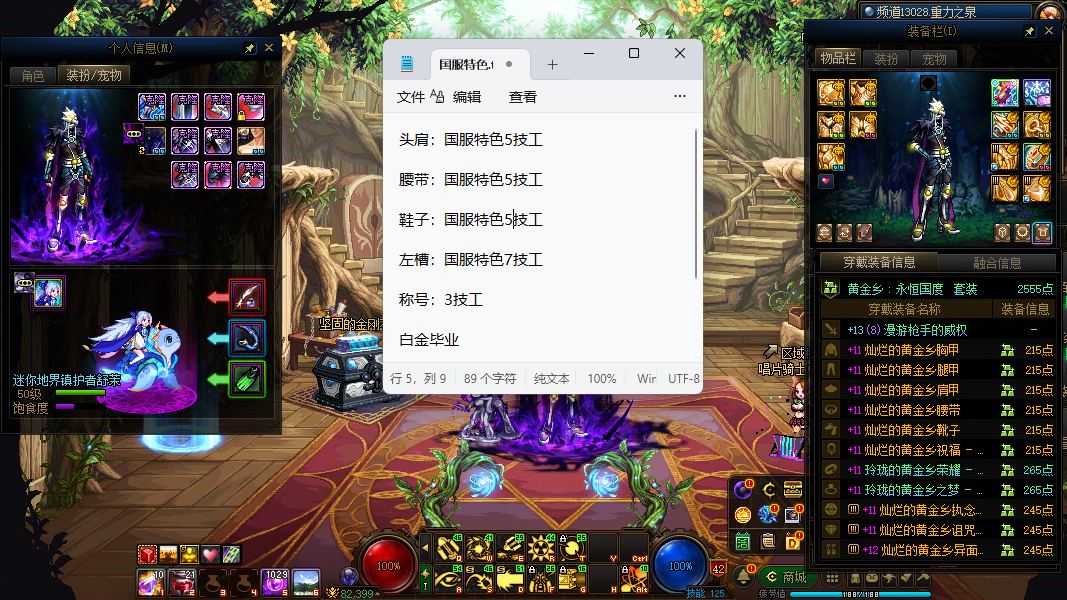Expand the Notepad three-dots overflow menu
The width and height of the screenshot is (1067, 600).
(680, 97)
